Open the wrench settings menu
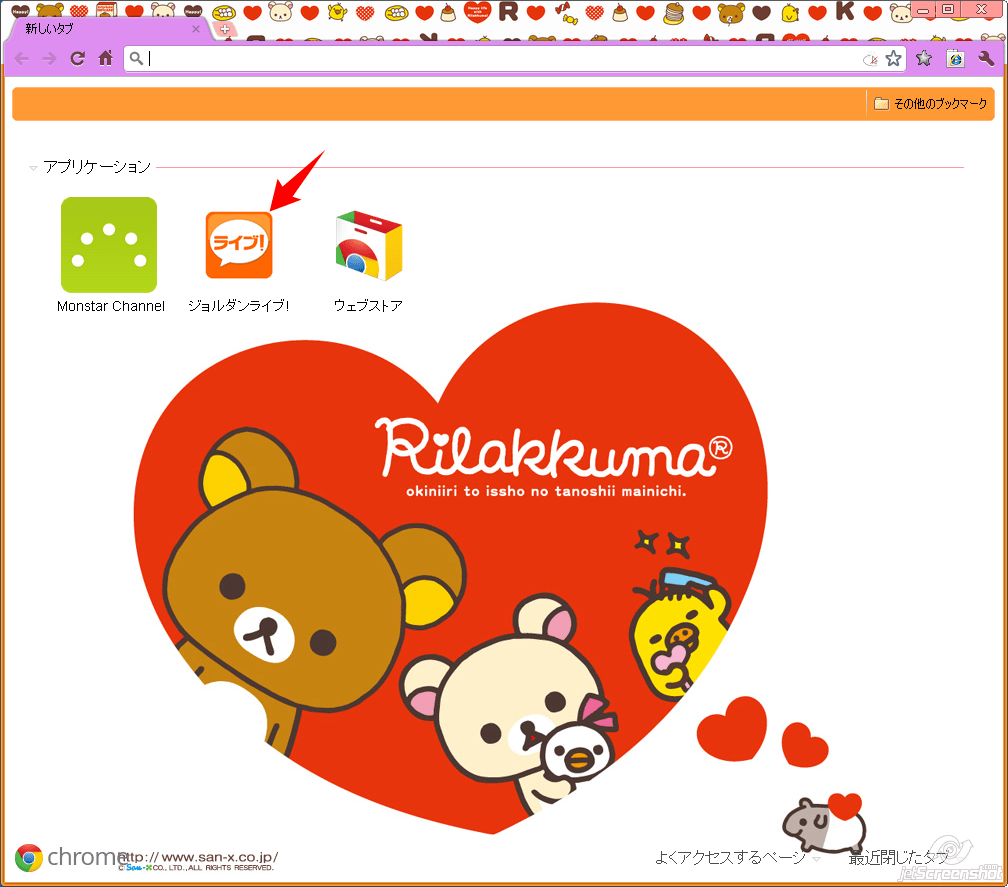1008x887 pixels. click(985, 58)
